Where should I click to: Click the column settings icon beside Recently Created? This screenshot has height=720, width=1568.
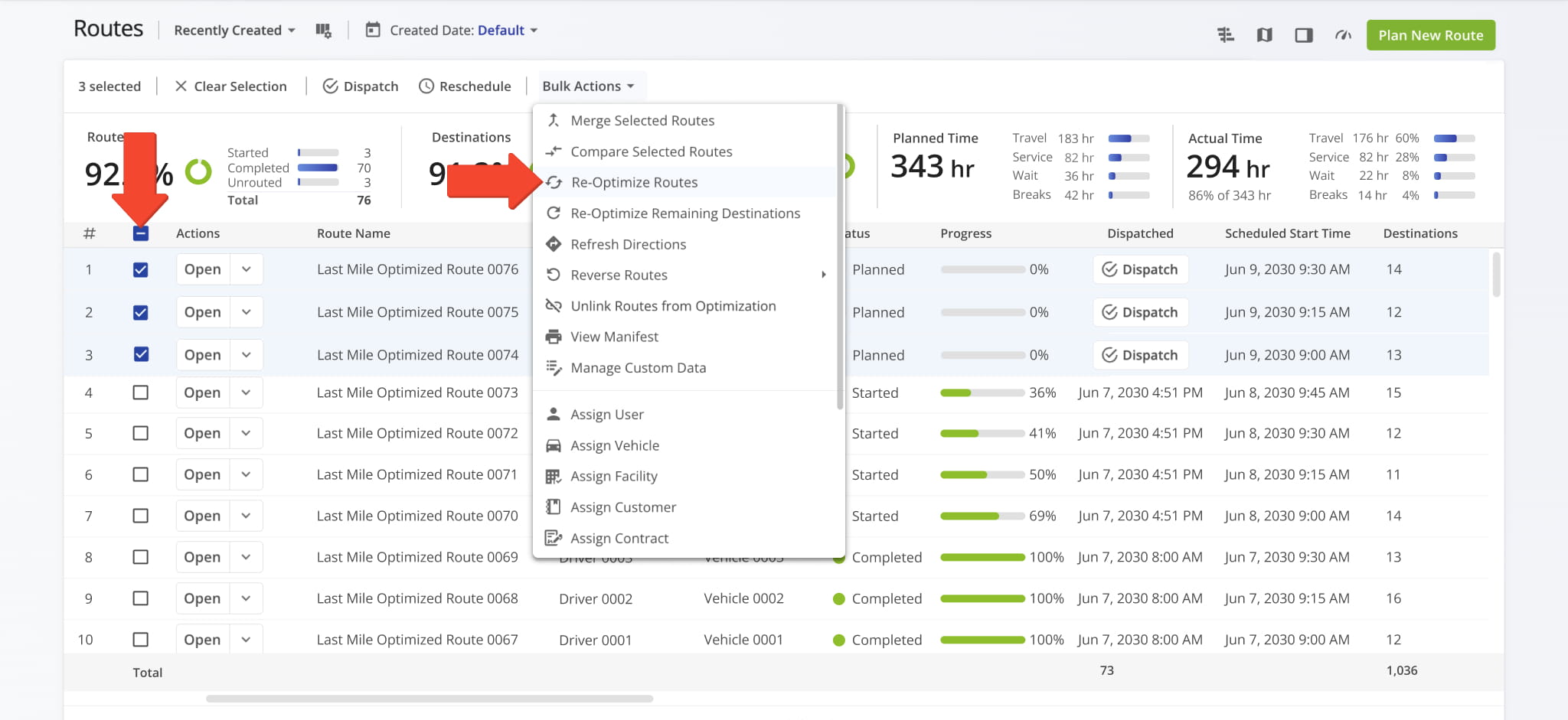point(323,31)
